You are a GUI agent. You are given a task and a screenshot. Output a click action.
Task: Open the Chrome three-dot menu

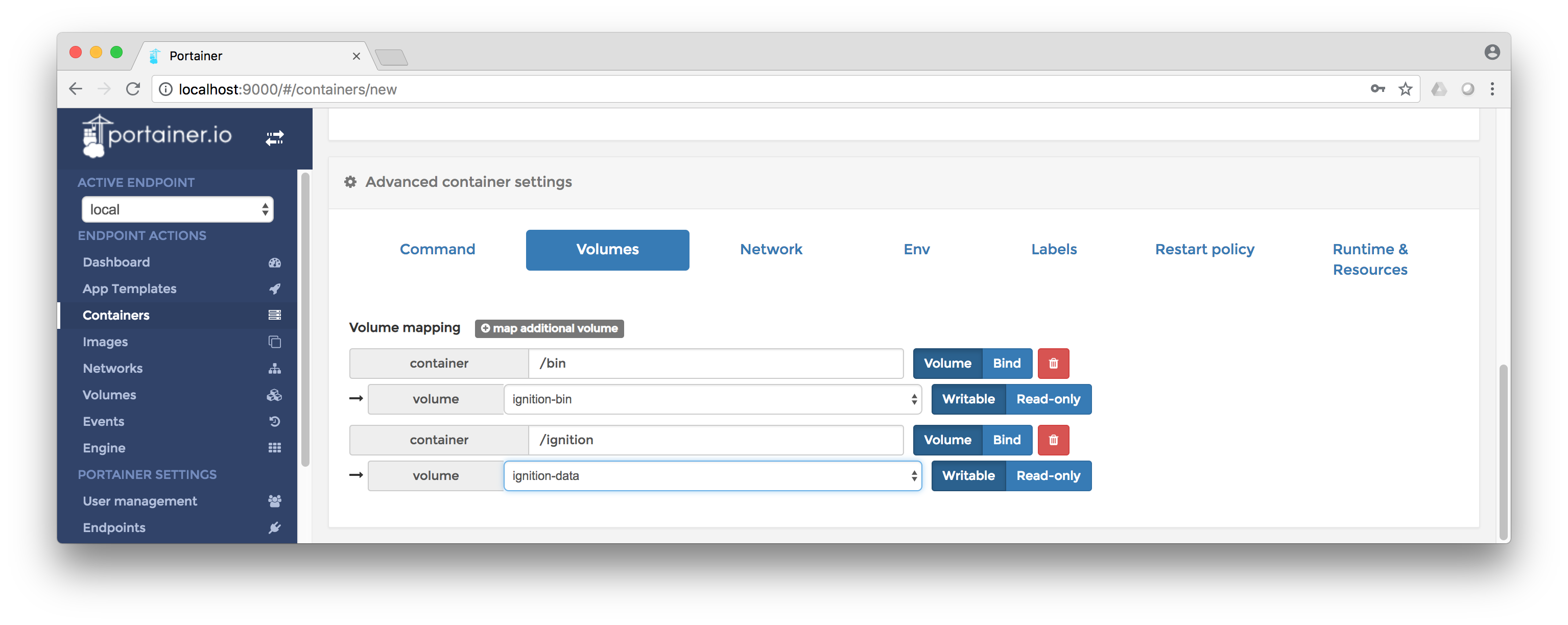(x=1492, y=89)
